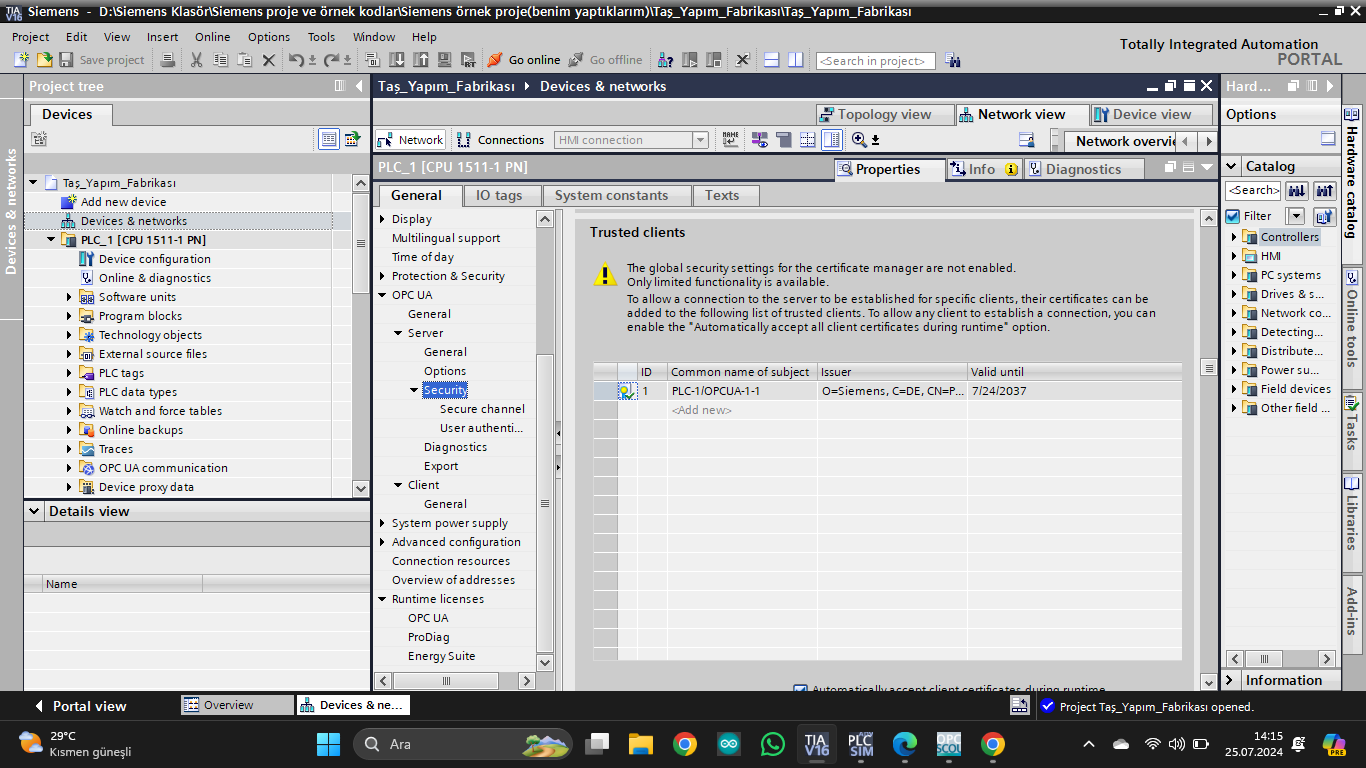Viewport: 1366px width, 768px height.
Task: Click the Portal view button
Action: (x=80, y=706)
